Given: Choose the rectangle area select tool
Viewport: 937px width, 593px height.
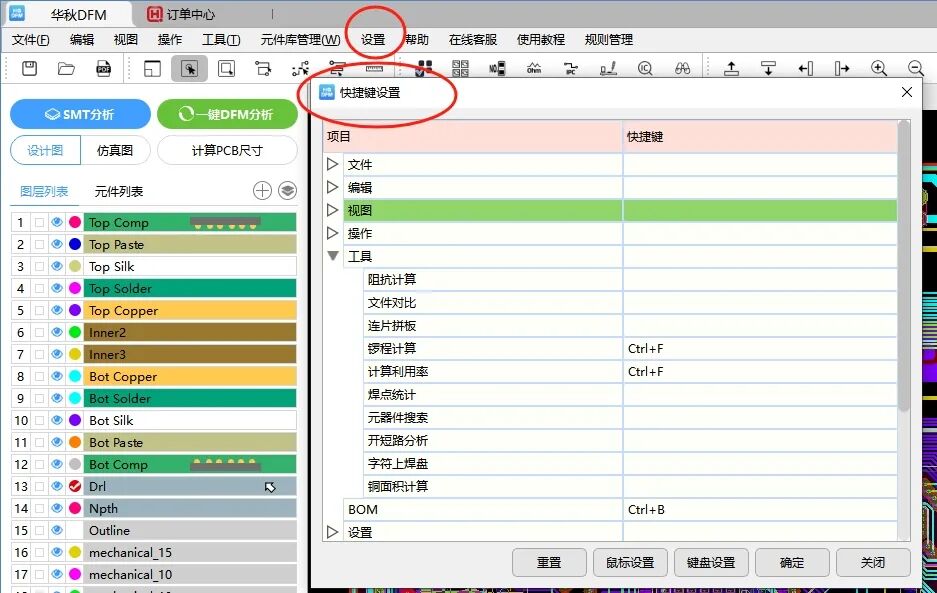Looking at the screenshot, I should pos(226,69).
